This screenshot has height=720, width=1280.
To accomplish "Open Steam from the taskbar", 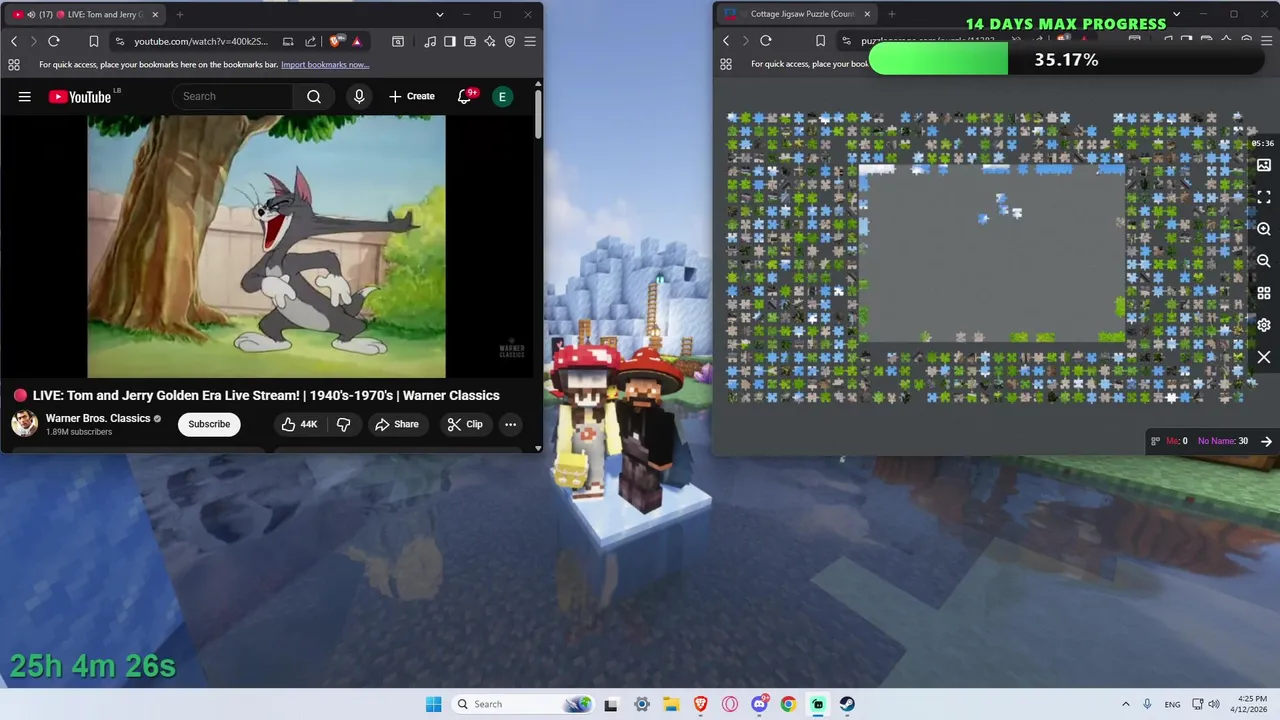I will (847, 704).
